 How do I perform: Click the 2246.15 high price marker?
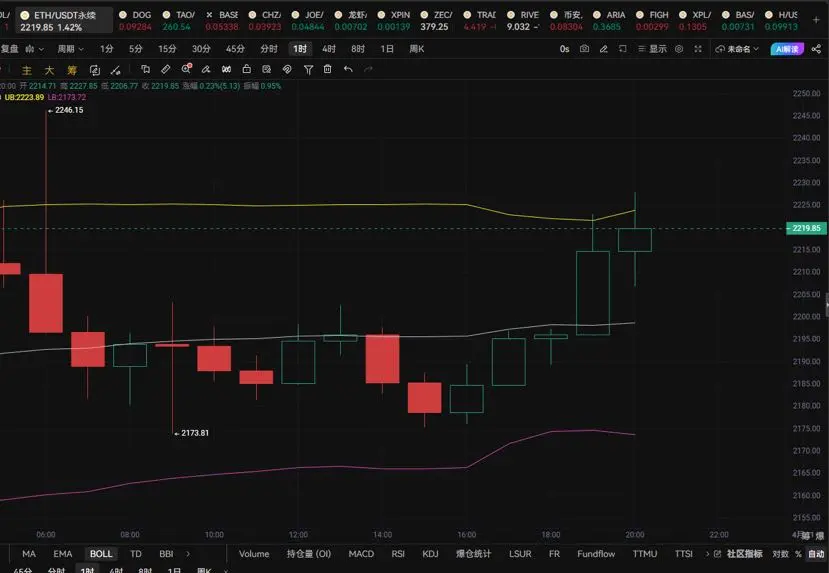[x=66, y=110]
